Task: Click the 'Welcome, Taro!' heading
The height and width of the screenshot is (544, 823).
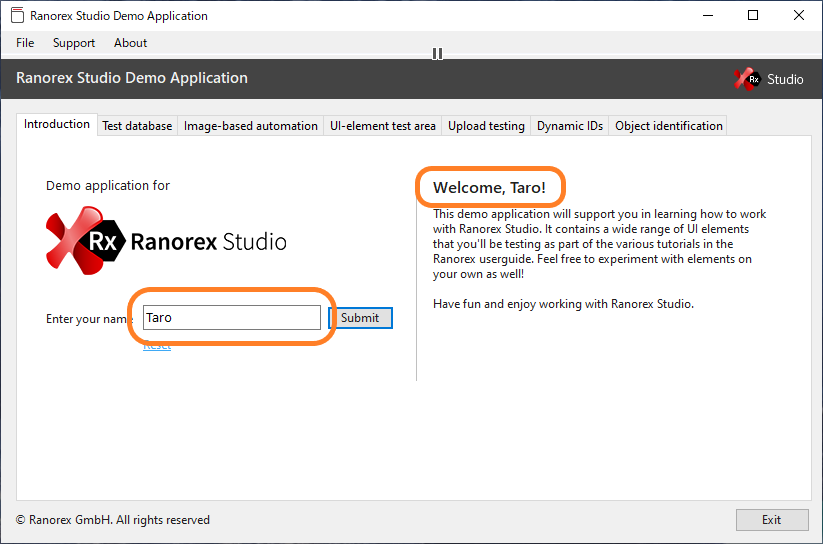Action: (x=489, y=187)
